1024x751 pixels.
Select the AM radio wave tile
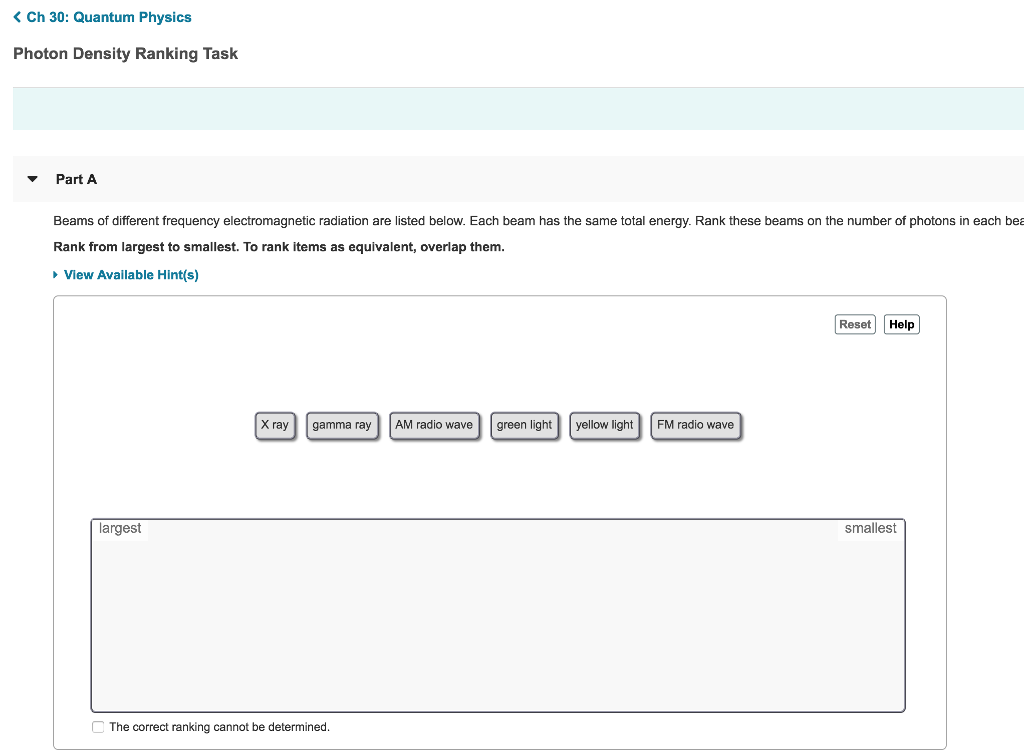434,425
